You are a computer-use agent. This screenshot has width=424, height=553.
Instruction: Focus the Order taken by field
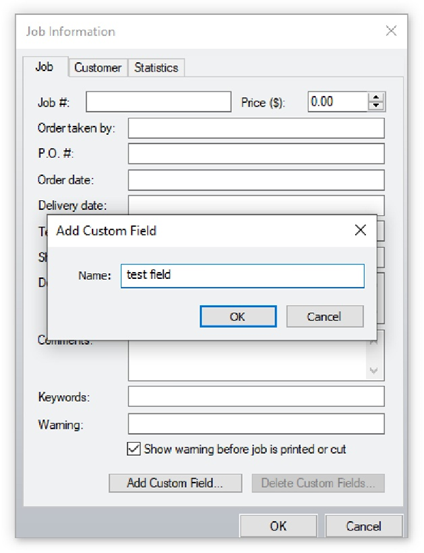(x=256, y=128)
